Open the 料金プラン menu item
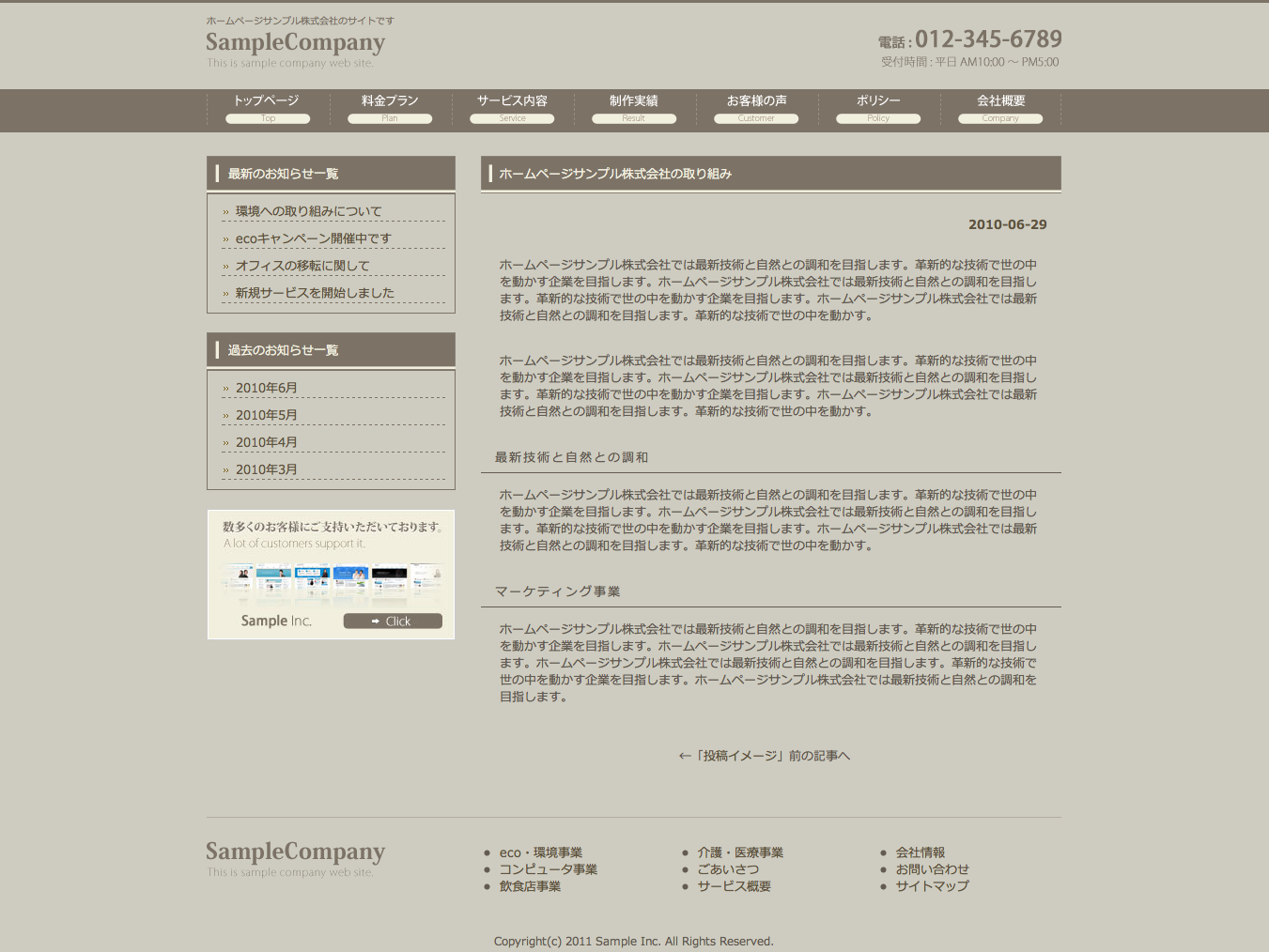 390,107
